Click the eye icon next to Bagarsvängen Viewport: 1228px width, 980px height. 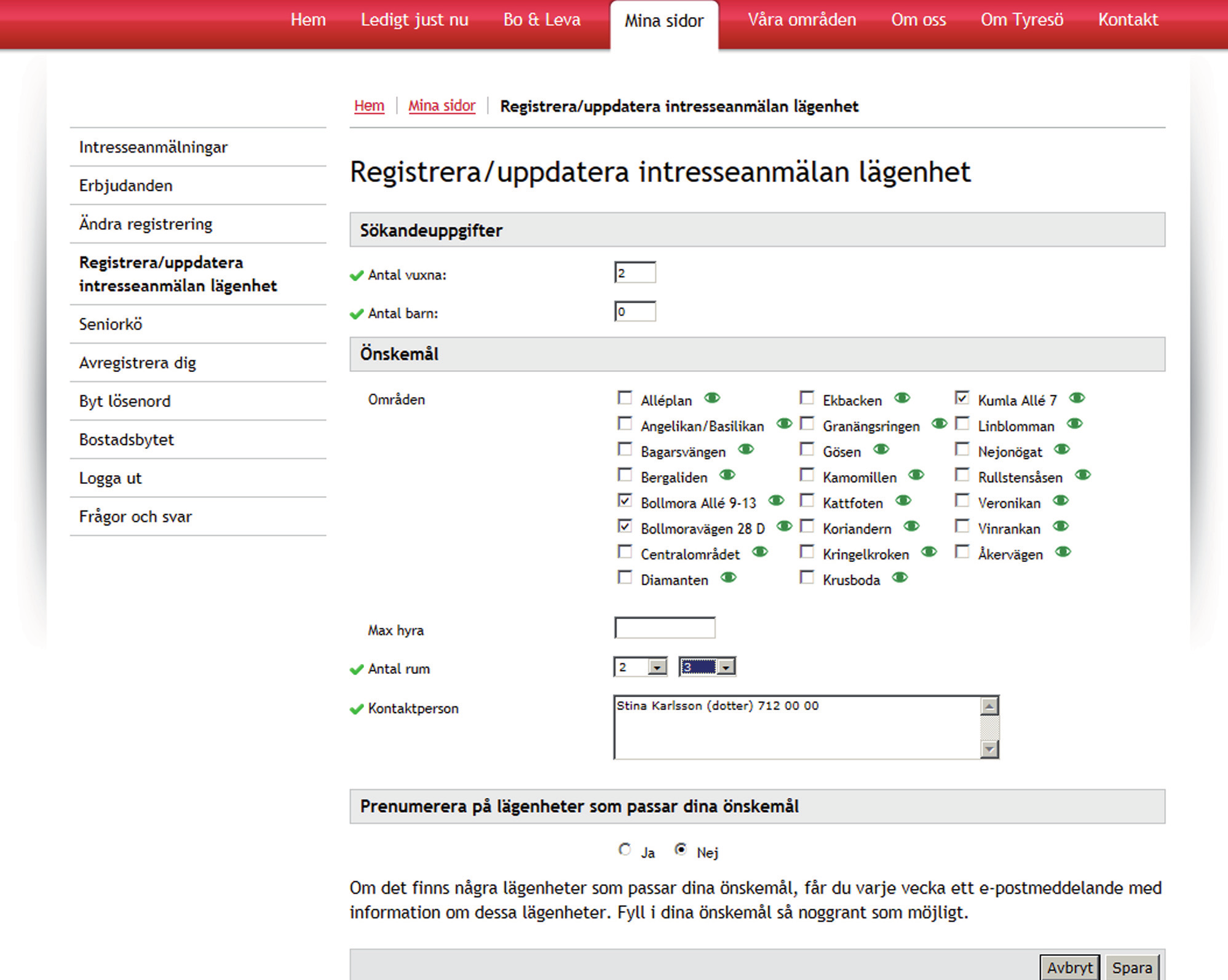point(746,449)
